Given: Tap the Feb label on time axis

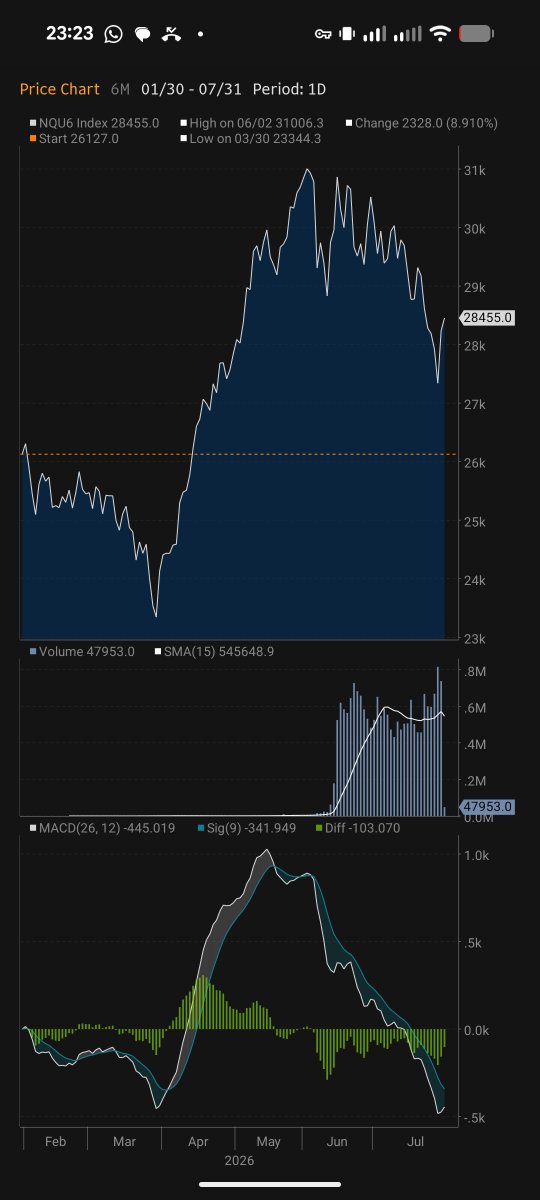Looking at the screenshot, I should point(55,1141).
